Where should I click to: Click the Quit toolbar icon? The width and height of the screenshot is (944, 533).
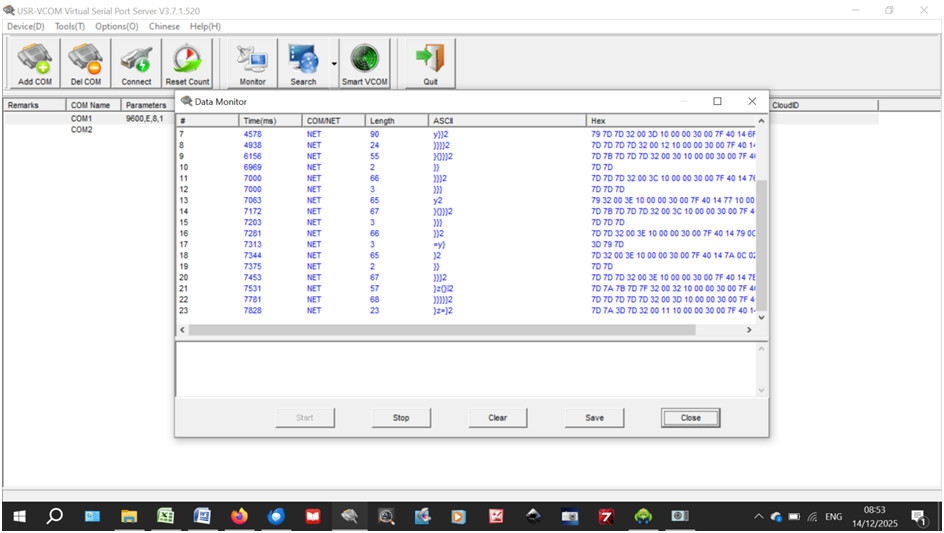(x=429, y=64)
